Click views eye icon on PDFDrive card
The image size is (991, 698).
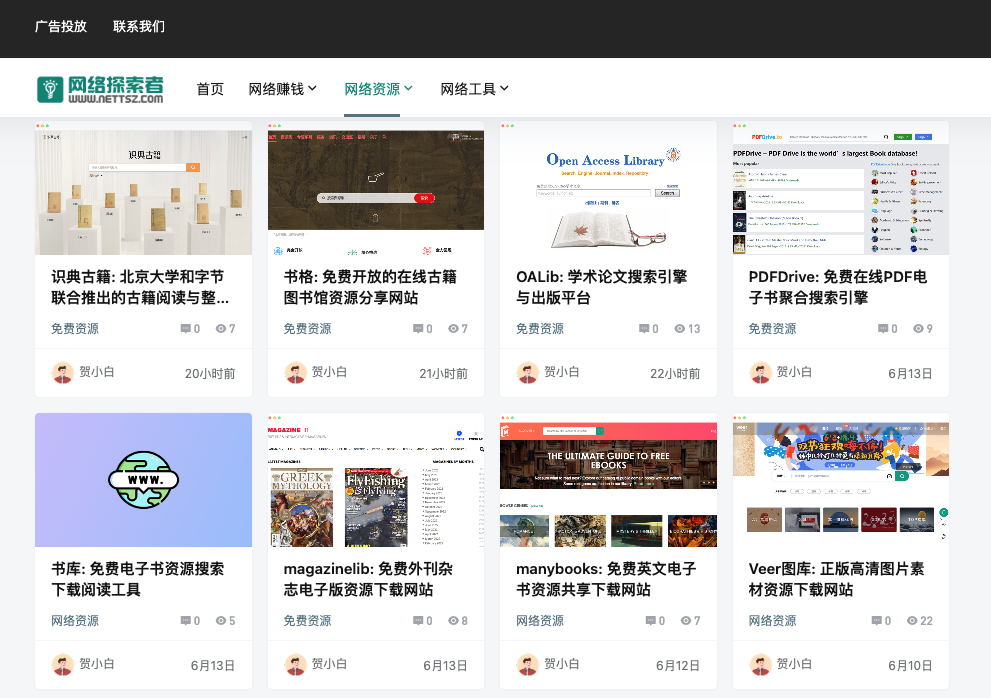coord(918,329)
